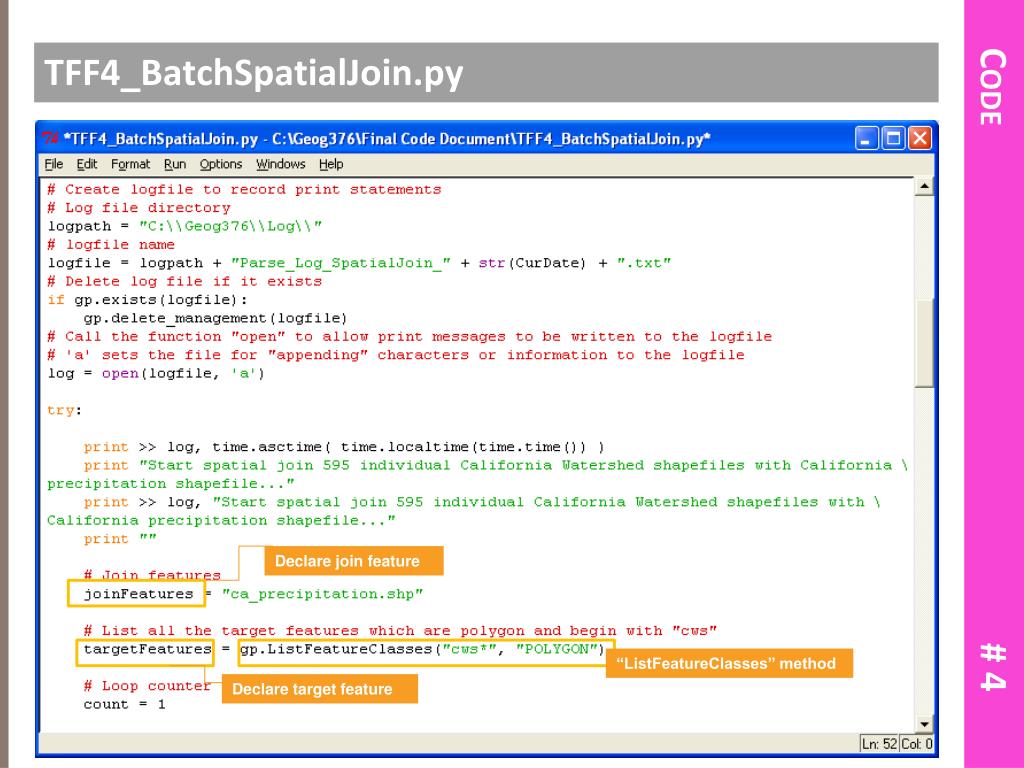
Task: Click the IDLE Tk icon in title bar
Action: (50, 138)
